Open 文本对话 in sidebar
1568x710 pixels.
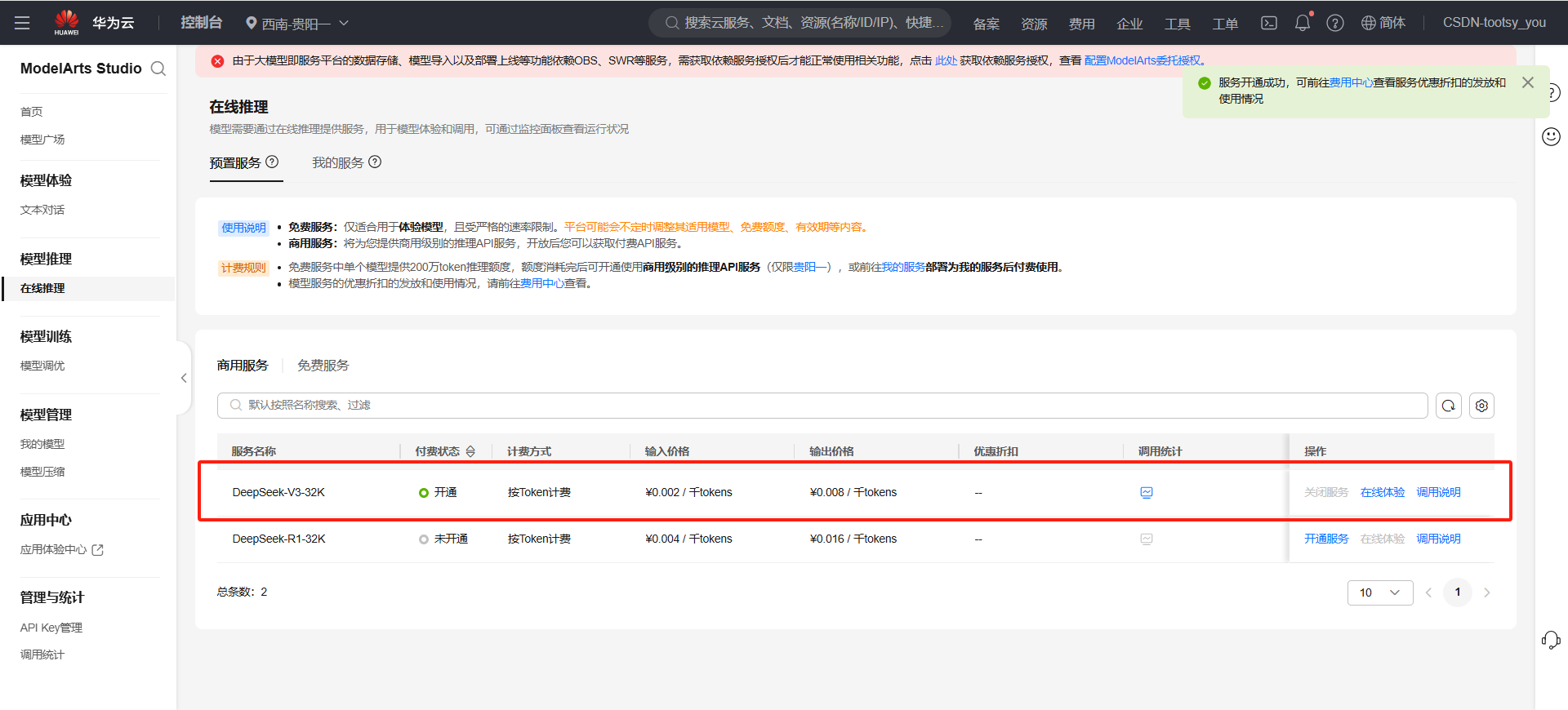42,210
